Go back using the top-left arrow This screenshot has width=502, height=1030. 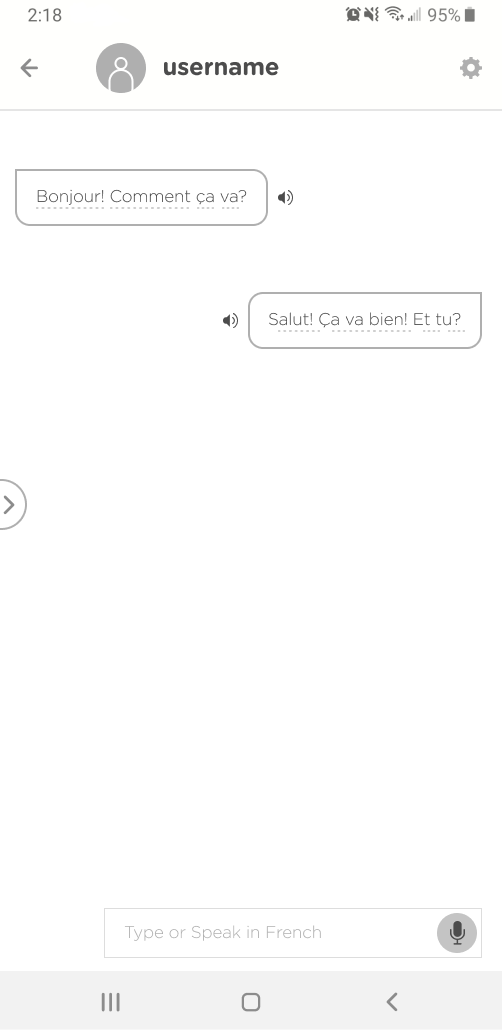29,68
